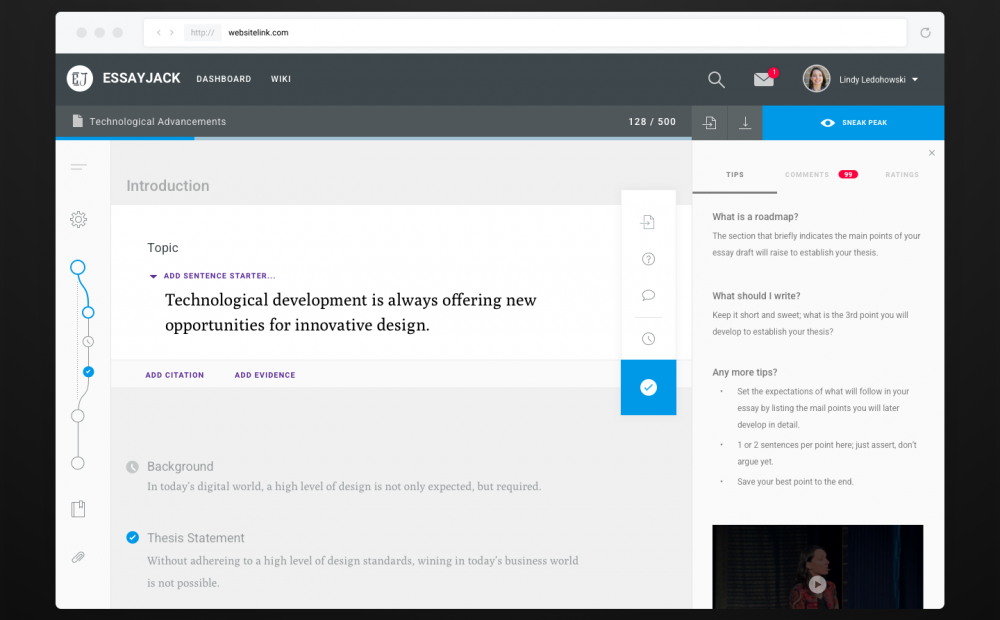This screenshot has height=620, width=1000.
Task: Mark the Topic section complete with blue checkmark
Action: coord(648,387)
